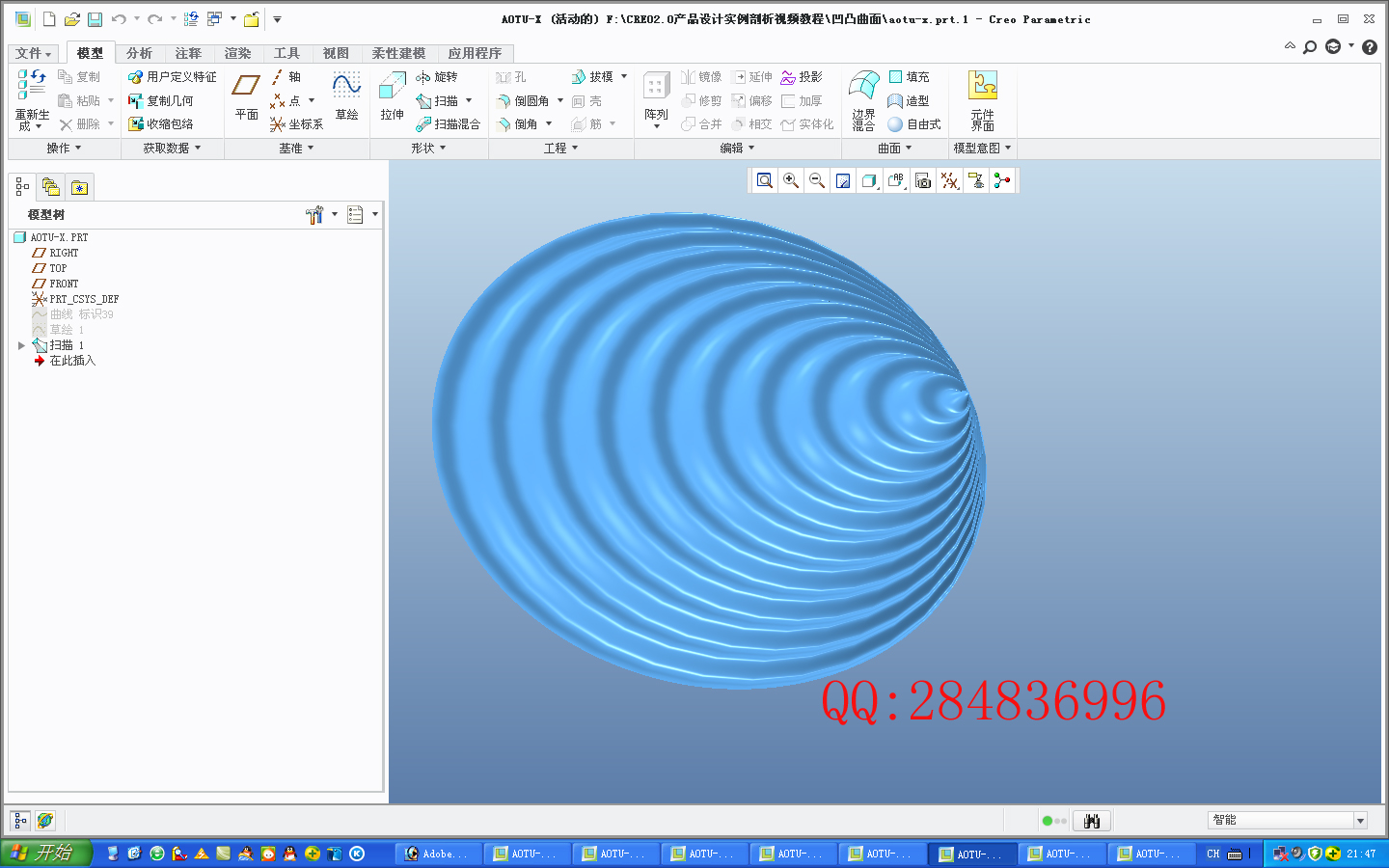Open the Get Data (获取数据) group dropdown
Screen dimensions: 1389x868
(172, 149)
